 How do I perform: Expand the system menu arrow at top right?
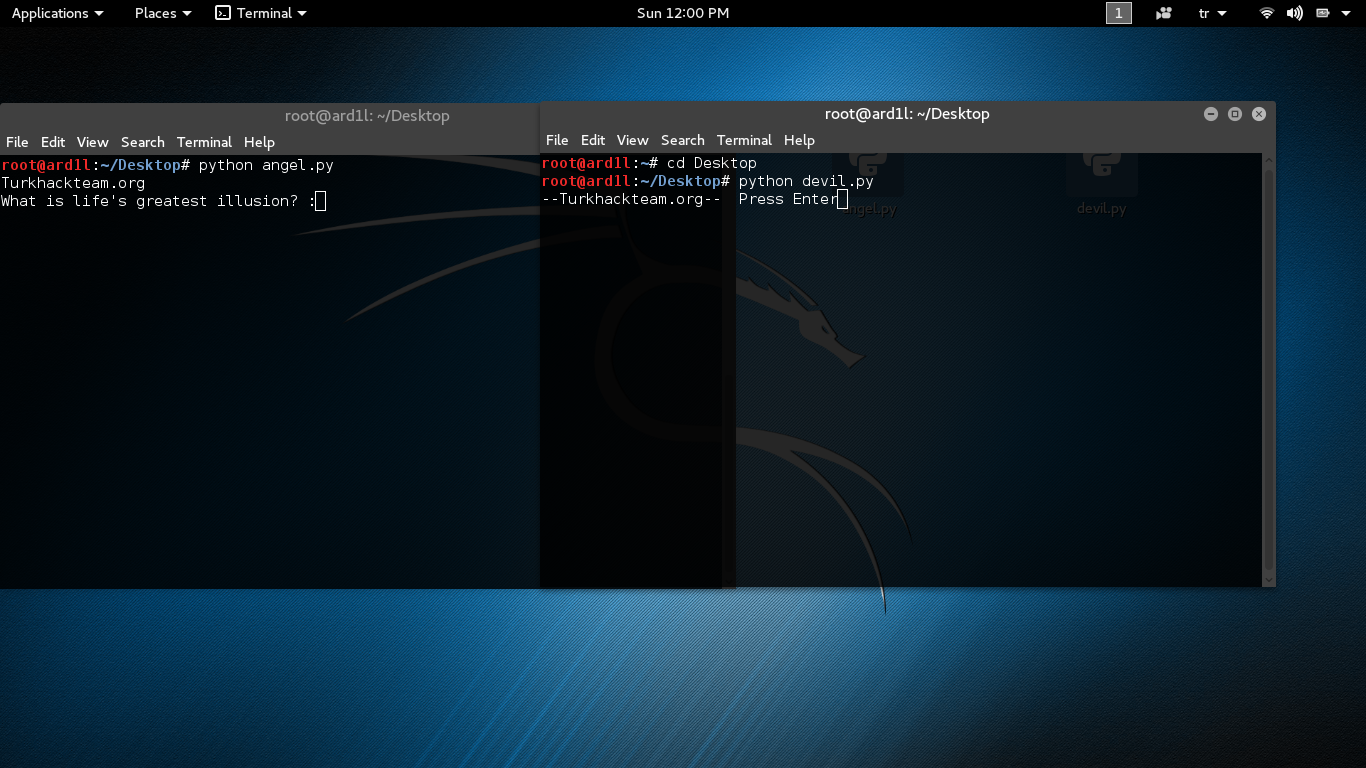pyautogui.click(x=1346, y=13)
